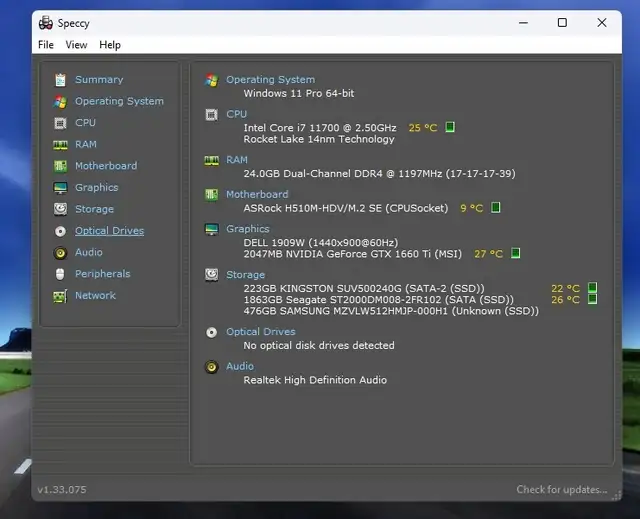Open the File menu
The height and width of the screenshot is (519, 640).
pyautogui.click(x=46, y=44)
